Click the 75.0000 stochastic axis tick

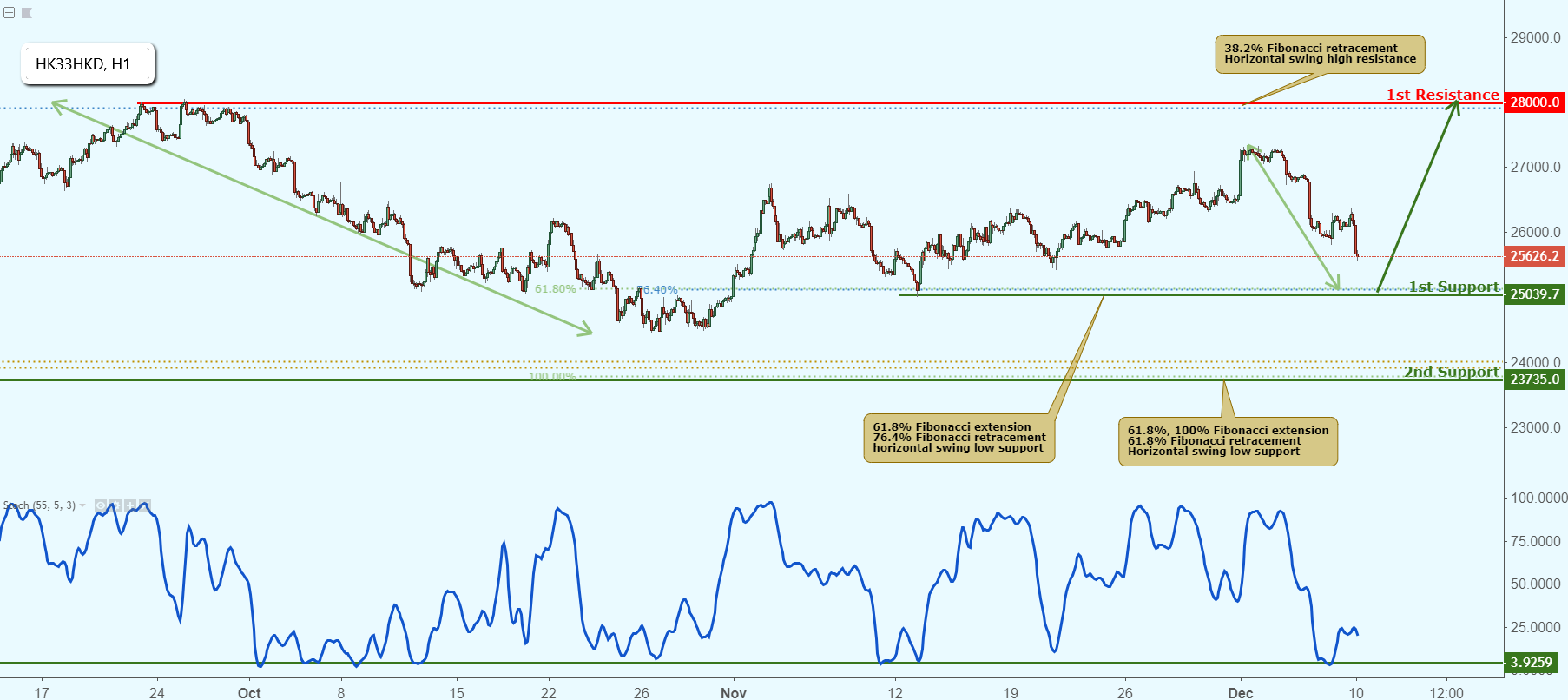coord(1536,541)
